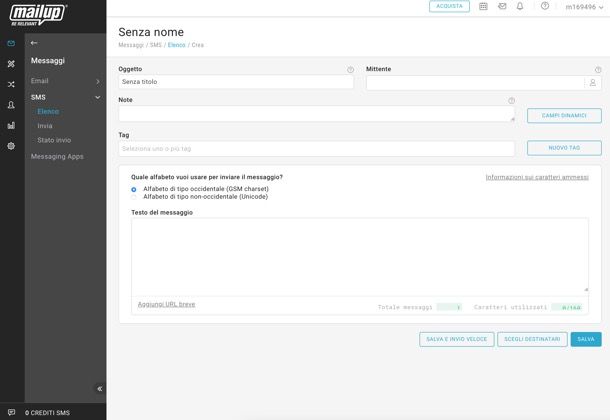Click the person icon in Mittente field
This screenshot has width=610, height=420.
[592, 82]
